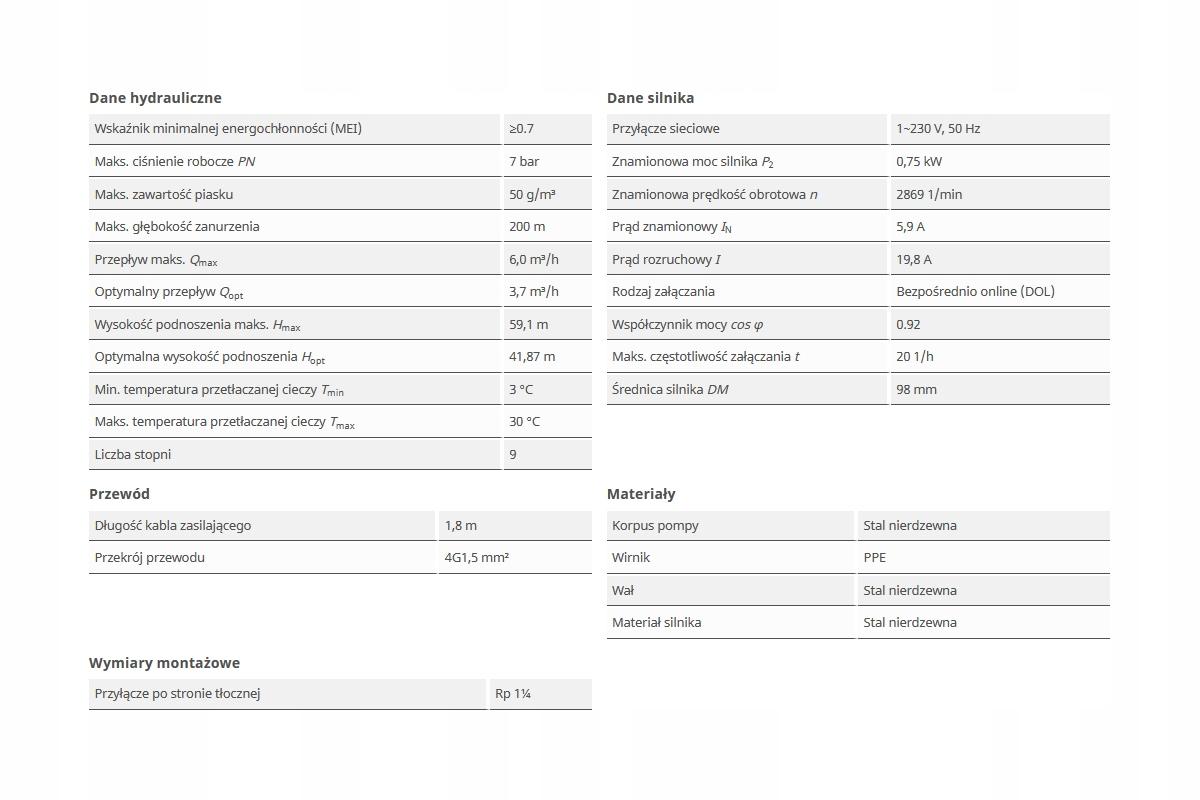Click the Dane hydrauliczne section heading
Screen dimensions: 1200x800
click(x=155, y=98)
